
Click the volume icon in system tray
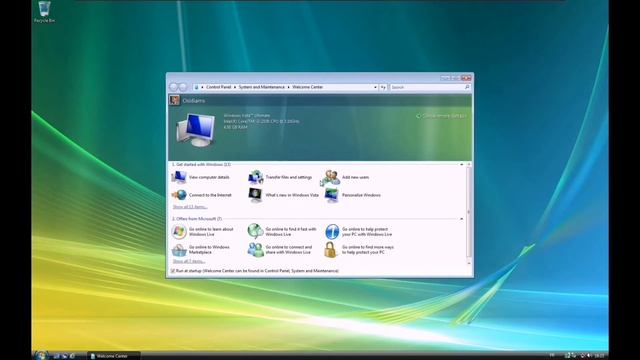[x=589, y=356]
